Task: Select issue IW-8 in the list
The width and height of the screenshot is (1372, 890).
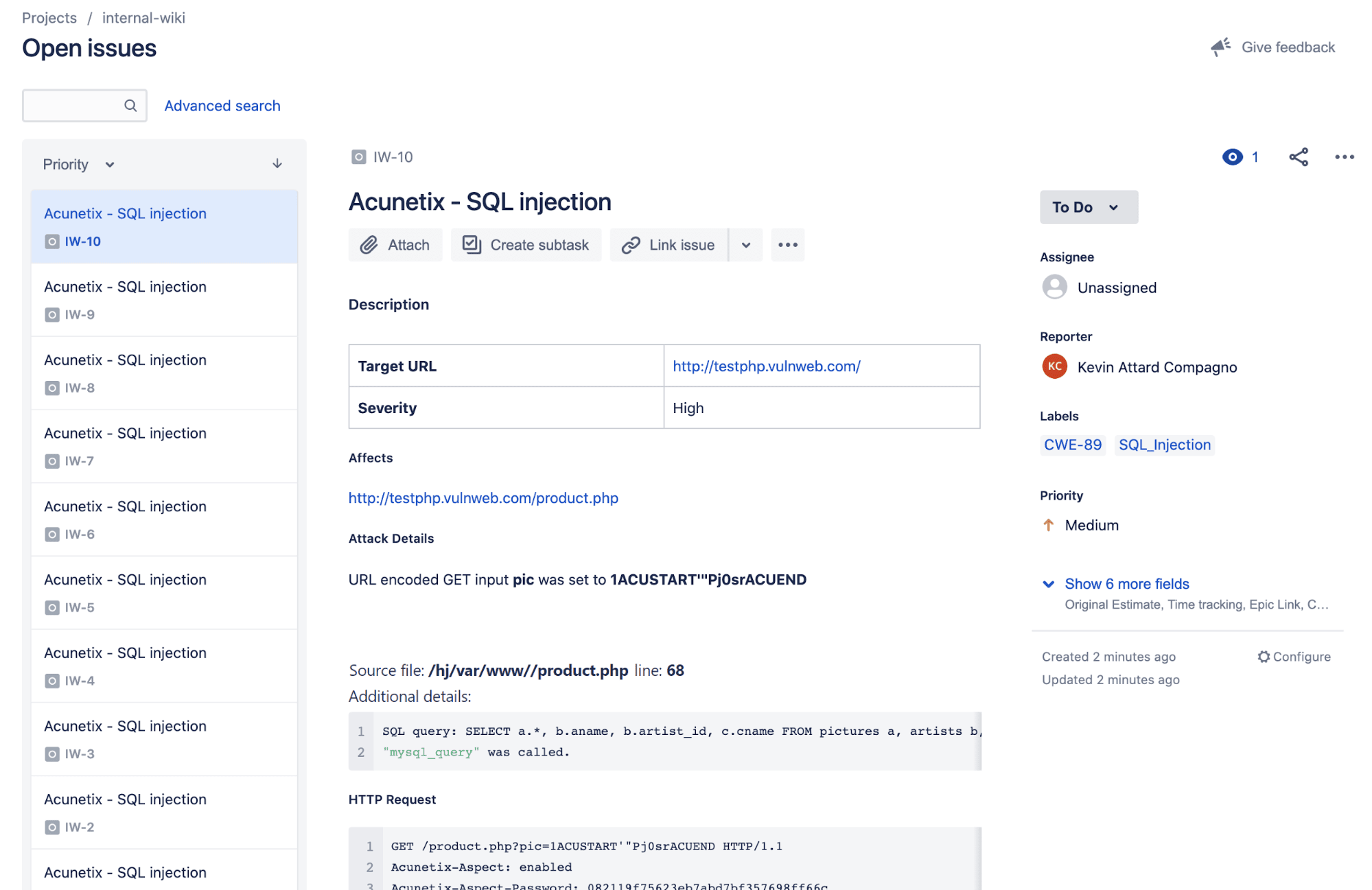Action: click(165, 373)
